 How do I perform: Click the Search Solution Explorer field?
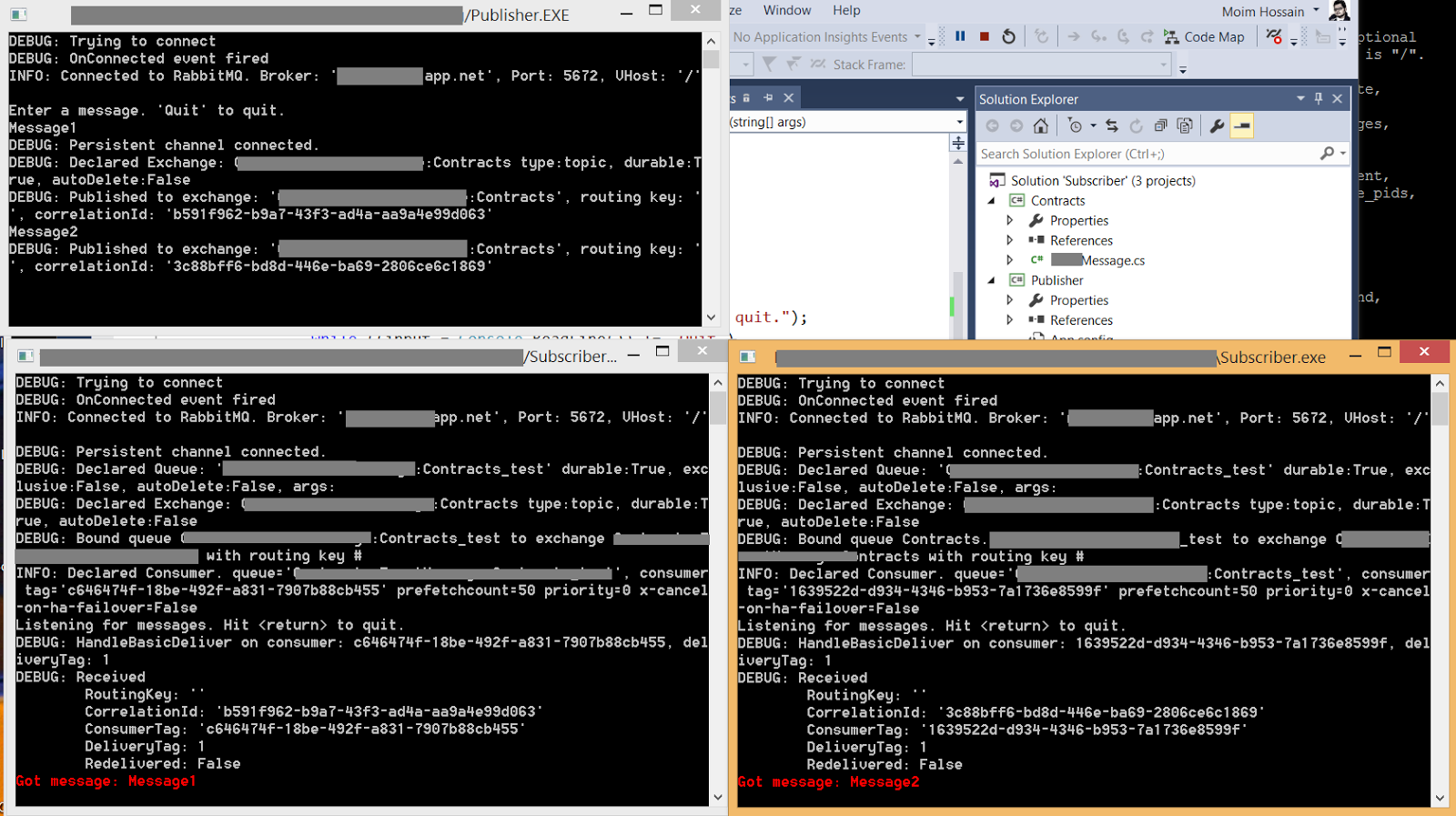tap(1147, 154)
